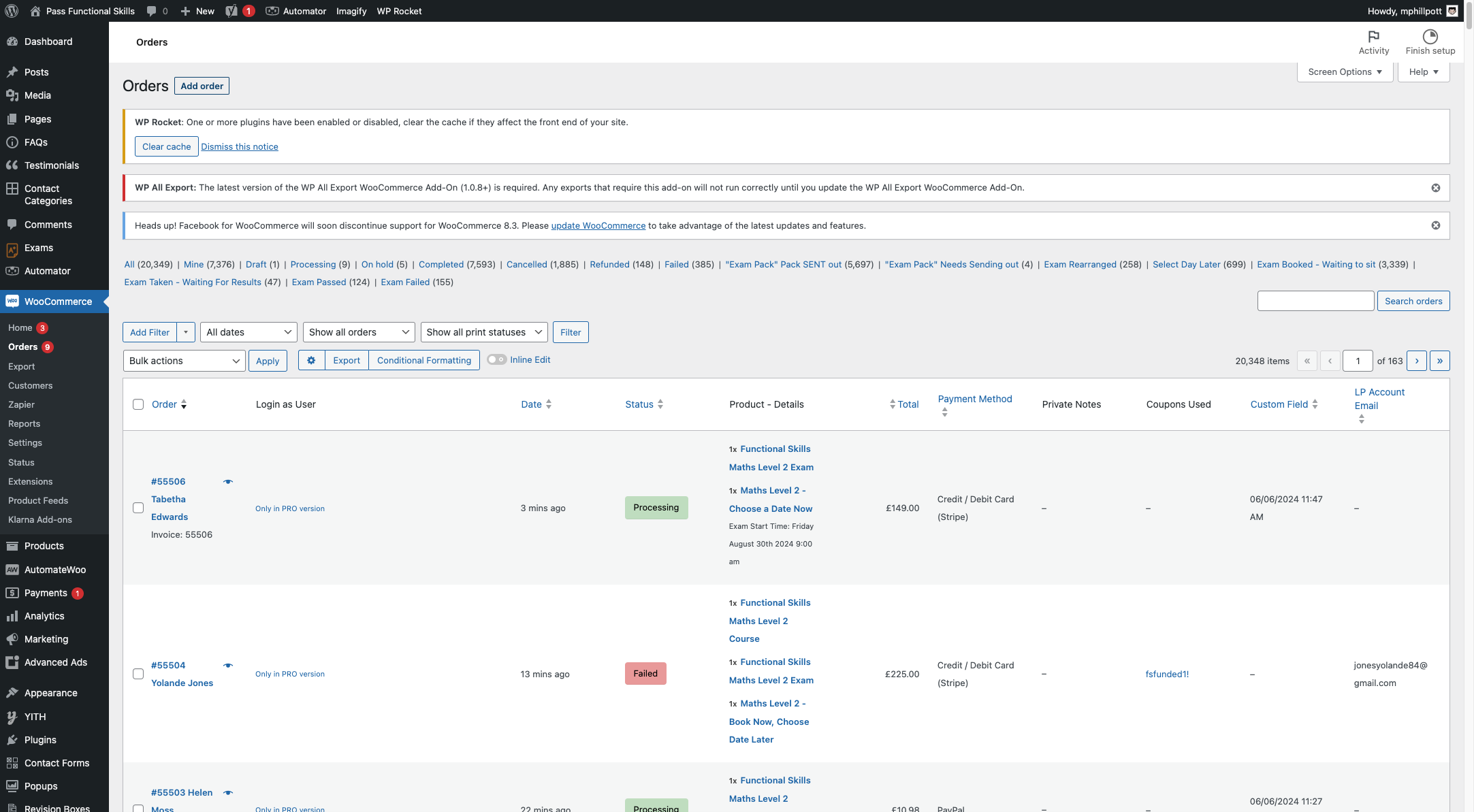Preview order #55504 with eye icon
The width and height of the screenshot is (1474, 812).
(228, 666)
